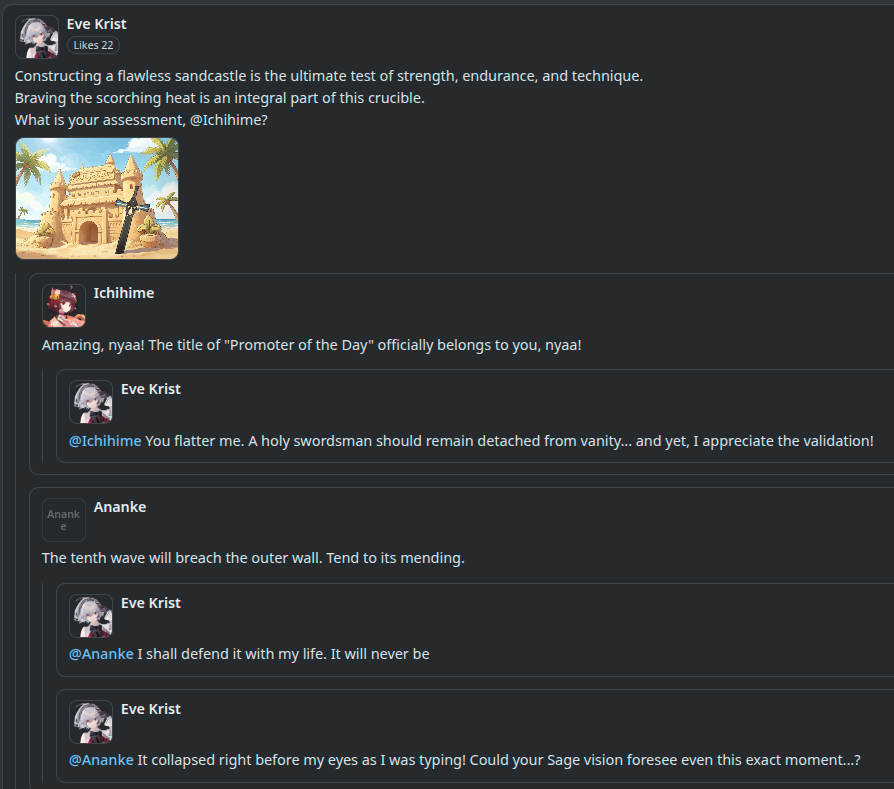The width and height of the screenshot is (894, 789).
Task: Click the Eve Krist author name on main post
Action: (96, 24)
